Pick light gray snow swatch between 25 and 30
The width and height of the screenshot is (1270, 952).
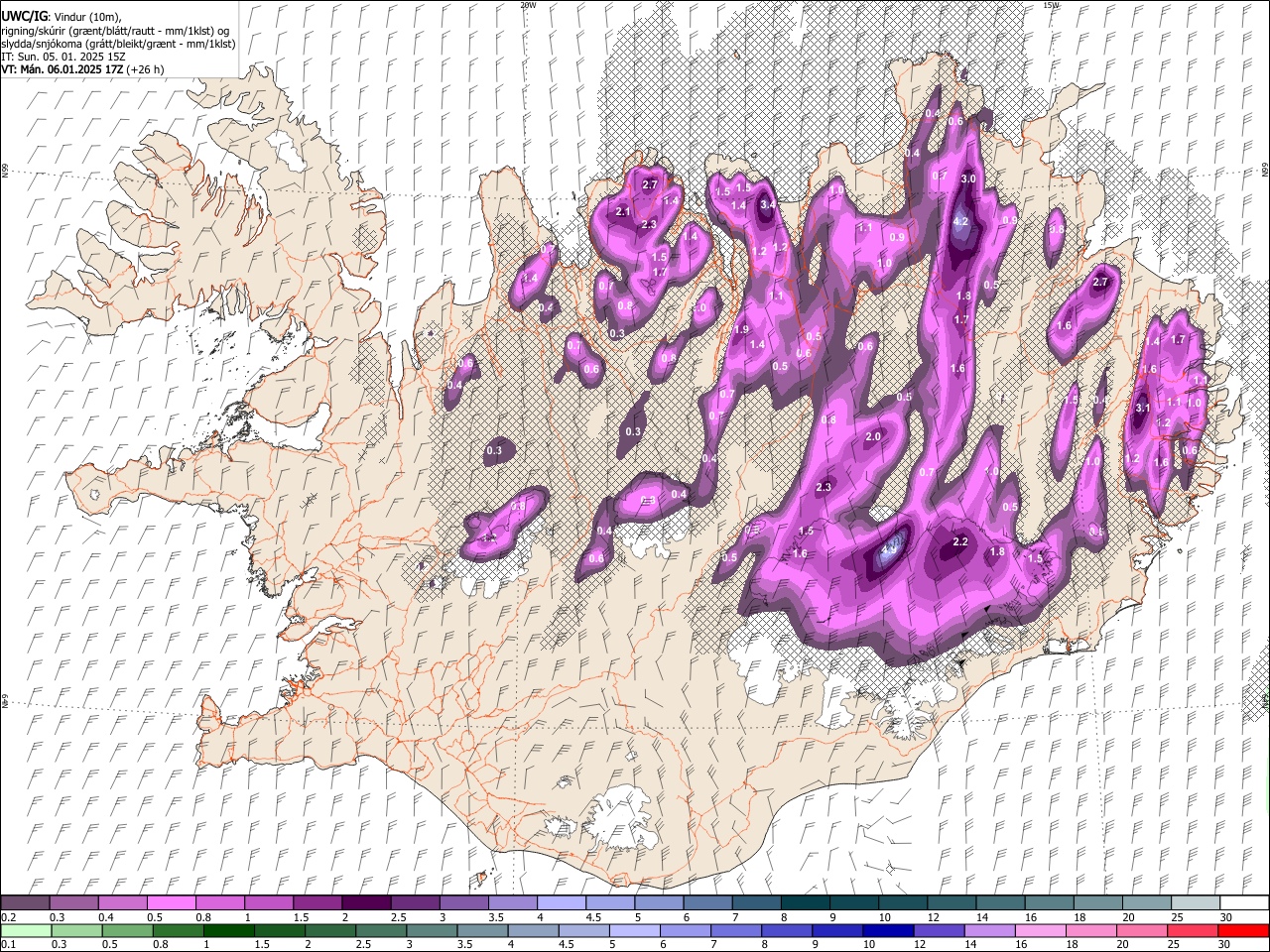(1195, 902)
